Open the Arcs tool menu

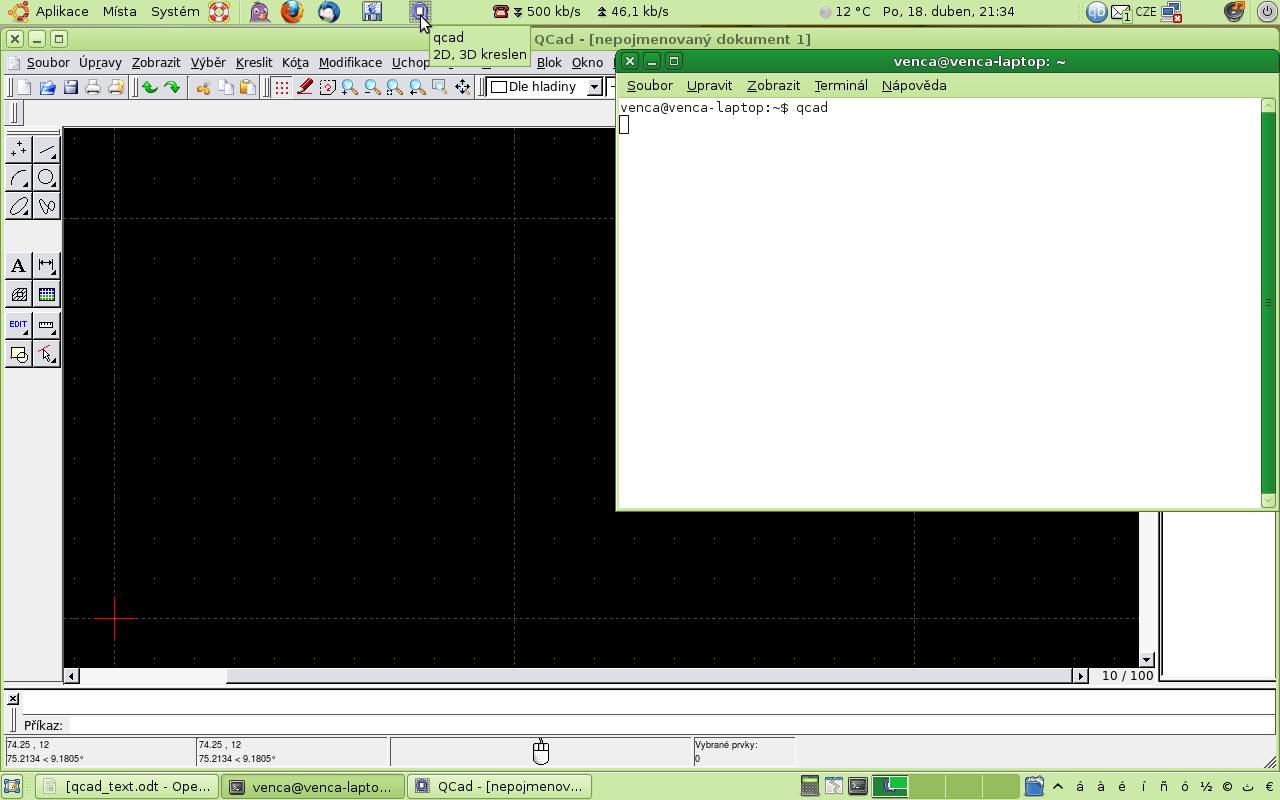[19, 178]
